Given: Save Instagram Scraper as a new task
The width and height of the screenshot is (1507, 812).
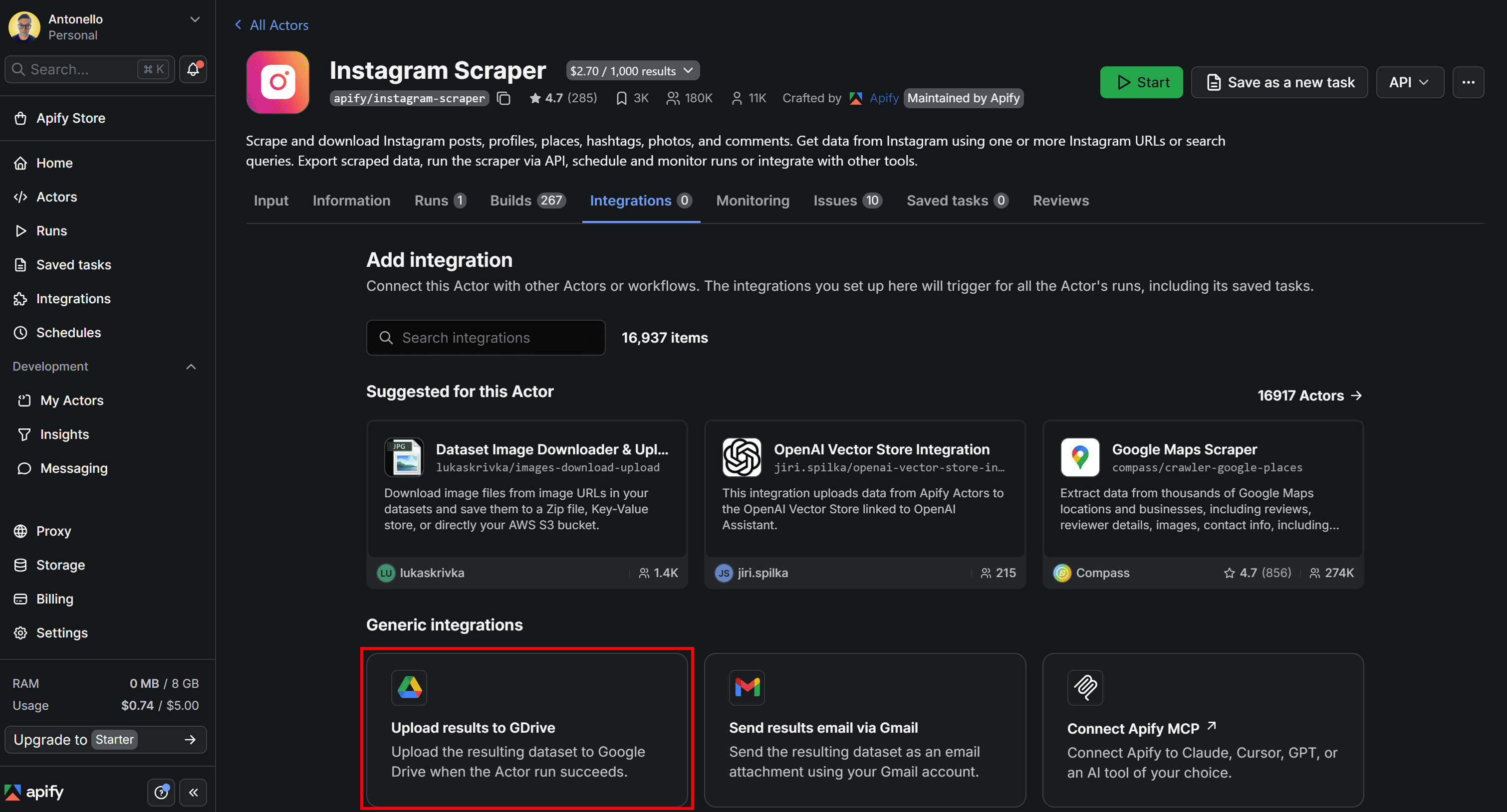Looking at the screenshot, I should [x=1279, y=82].
